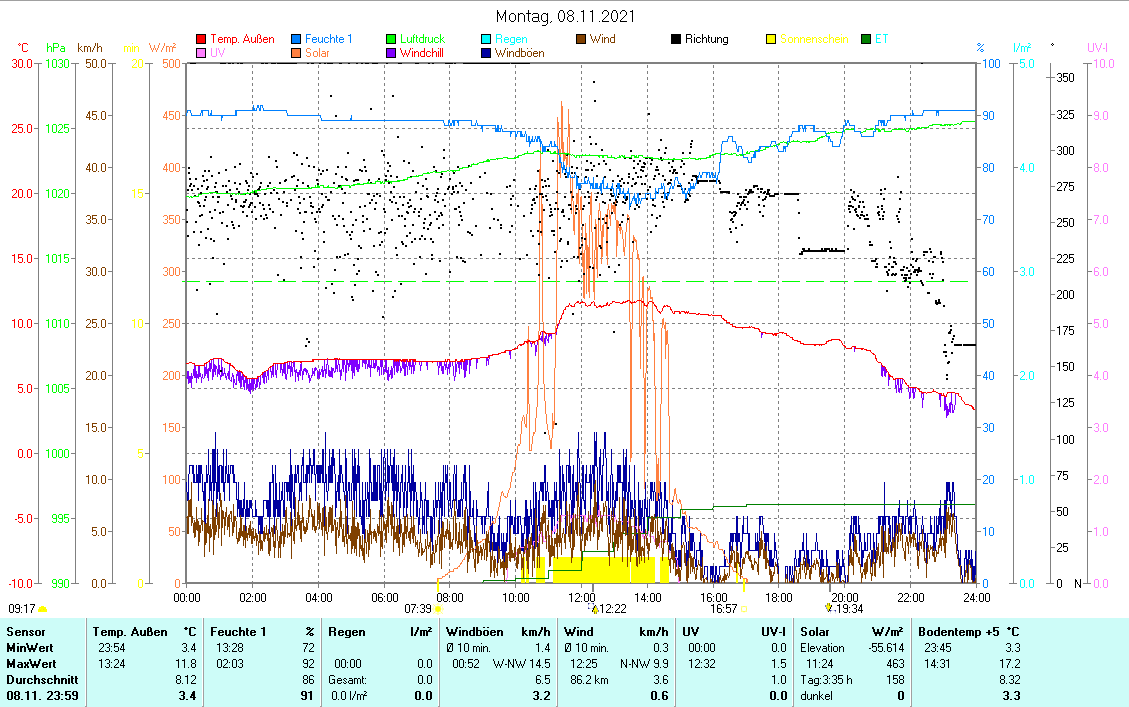
Task: Click the chart title Montag, 08.11.2021
Action: [565, 17]
